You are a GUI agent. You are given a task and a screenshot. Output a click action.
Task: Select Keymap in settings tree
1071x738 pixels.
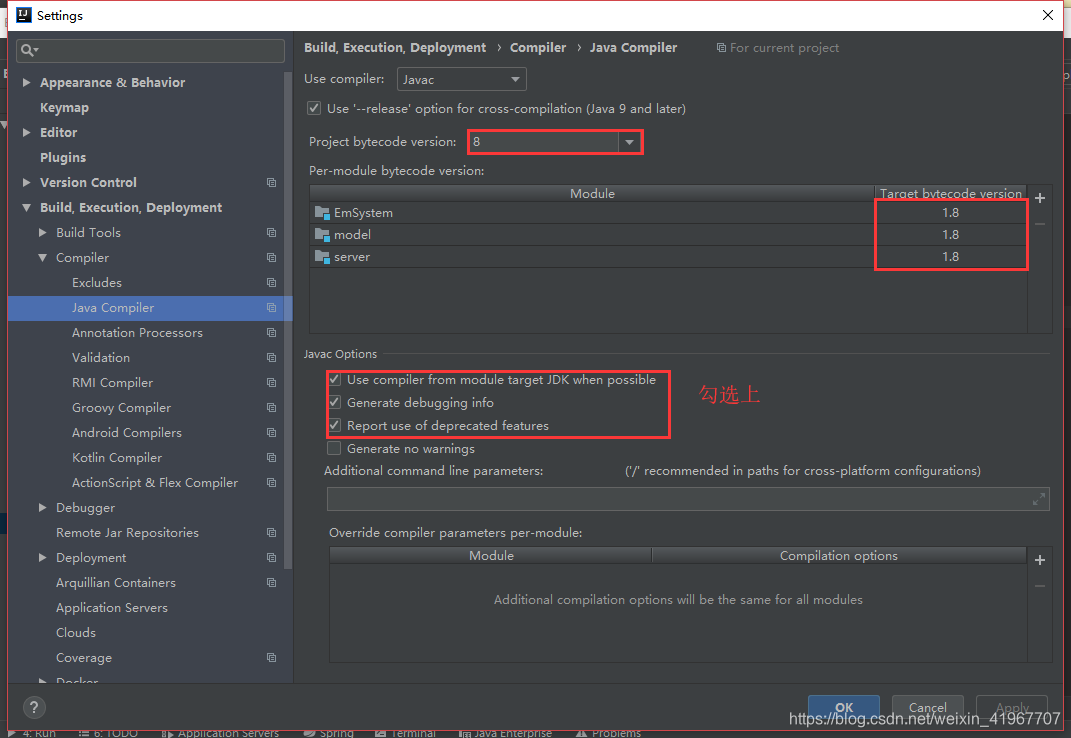coord(64,107)
